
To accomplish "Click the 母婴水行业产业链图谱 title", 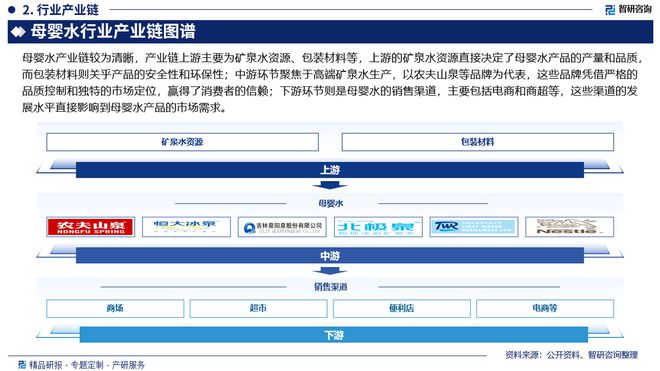I will 113,32.
